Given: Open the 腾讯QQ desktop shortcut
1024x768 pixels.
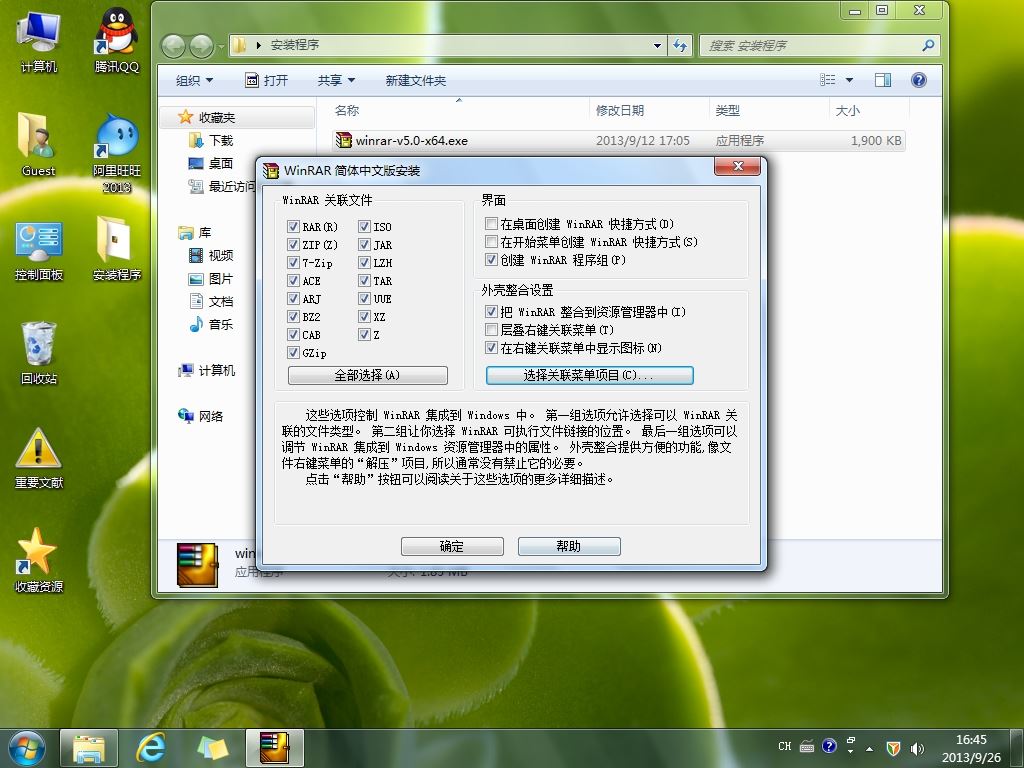Looking at the screenshot, I should click(x=116, y=40).
